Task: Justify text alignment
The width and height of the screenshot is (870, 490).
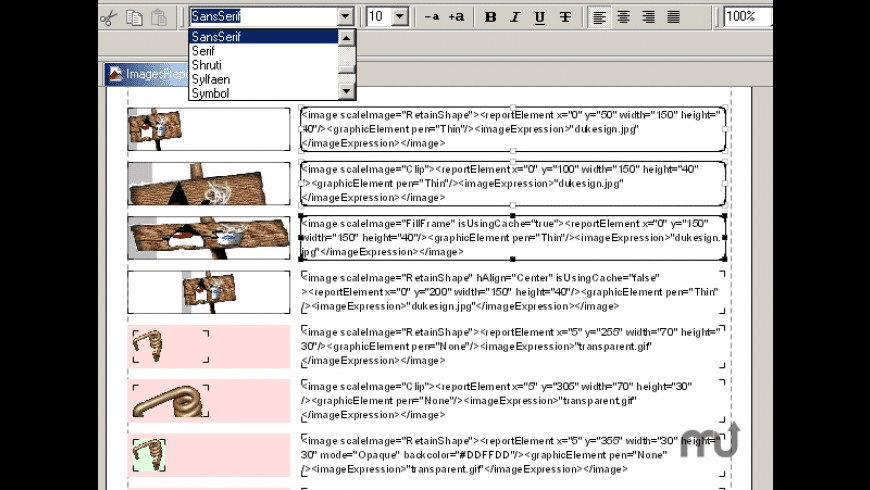Action: click(673, 17)
